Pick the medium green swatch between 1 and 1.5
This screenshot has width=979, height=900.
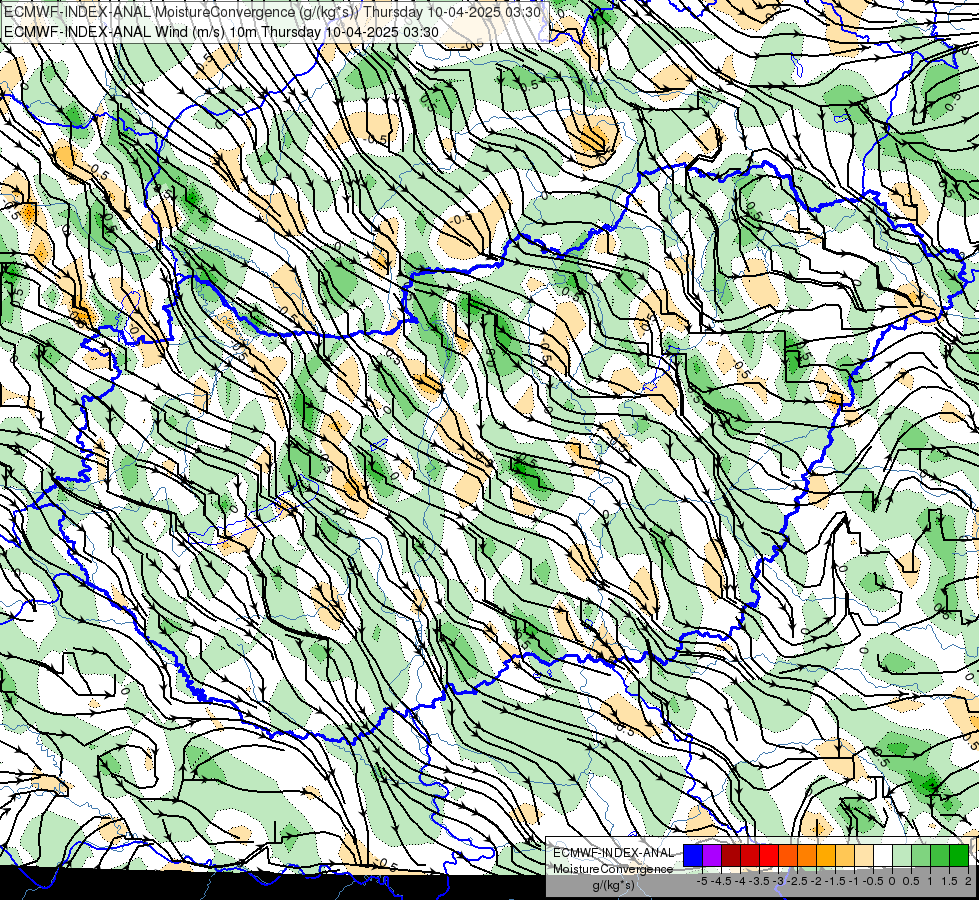pyautogui.click(x=940, y=856)
